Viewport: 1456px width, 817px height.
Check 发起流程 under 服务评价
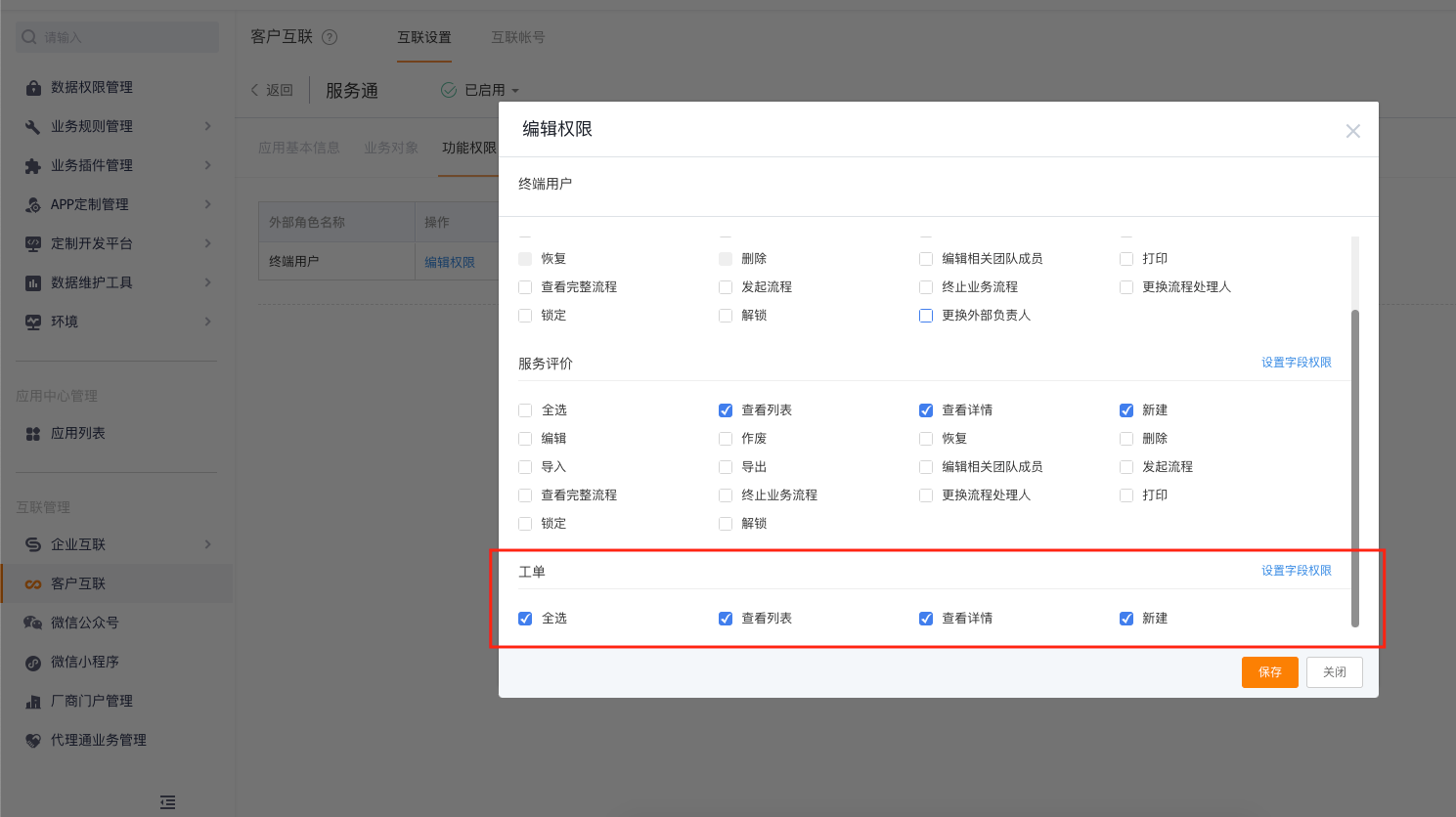click(1126, 467)
